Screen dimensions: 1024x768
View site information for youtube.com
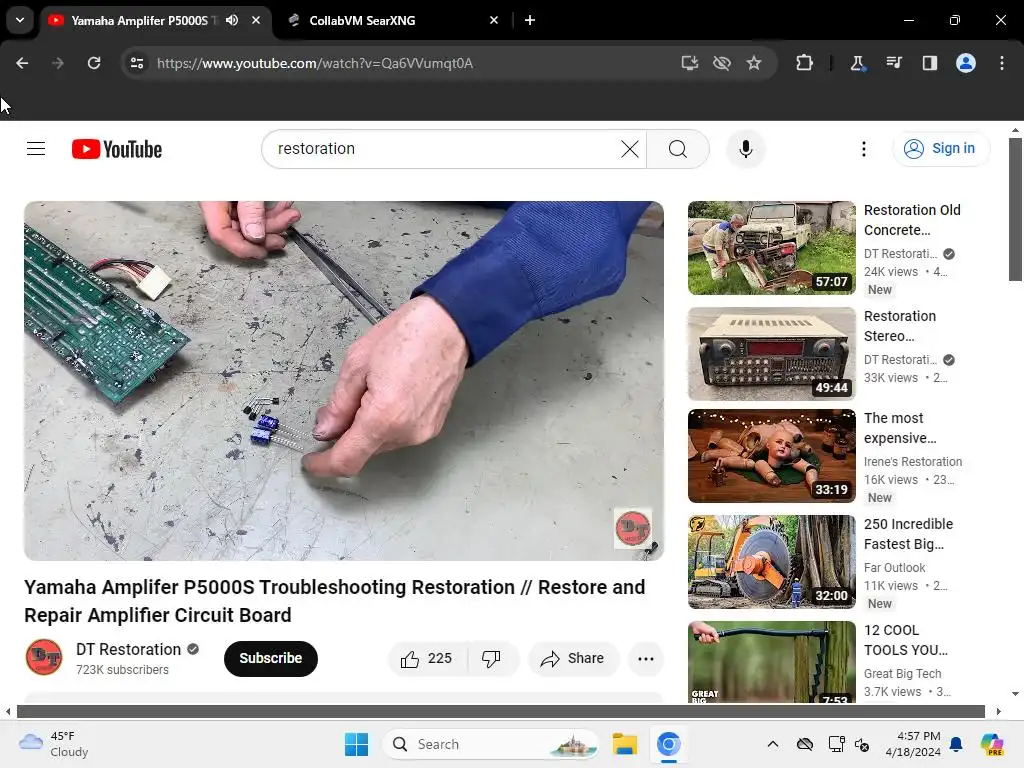tap(137, 63)
